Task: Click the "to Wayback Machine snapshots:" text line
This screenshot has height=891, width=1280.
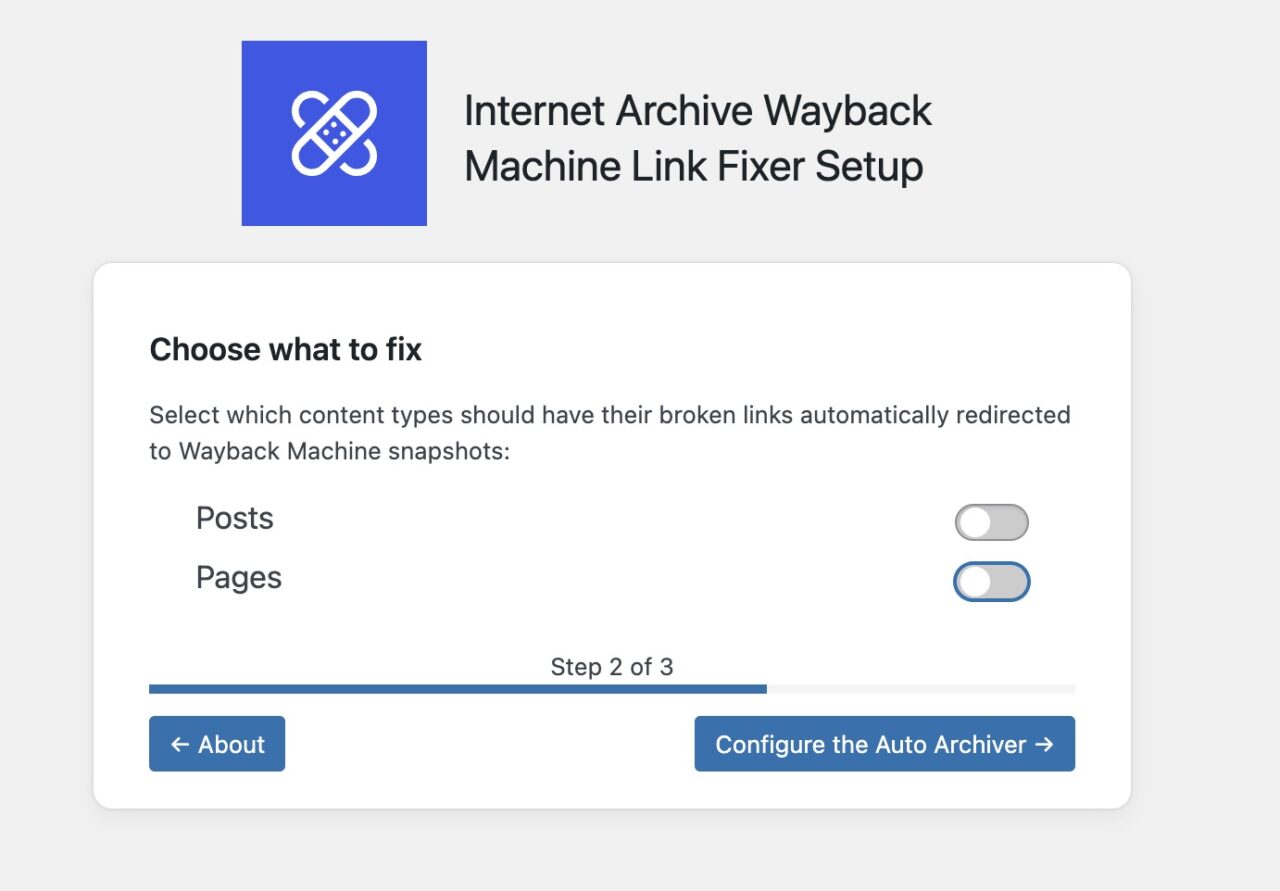Action: (330, 451)
